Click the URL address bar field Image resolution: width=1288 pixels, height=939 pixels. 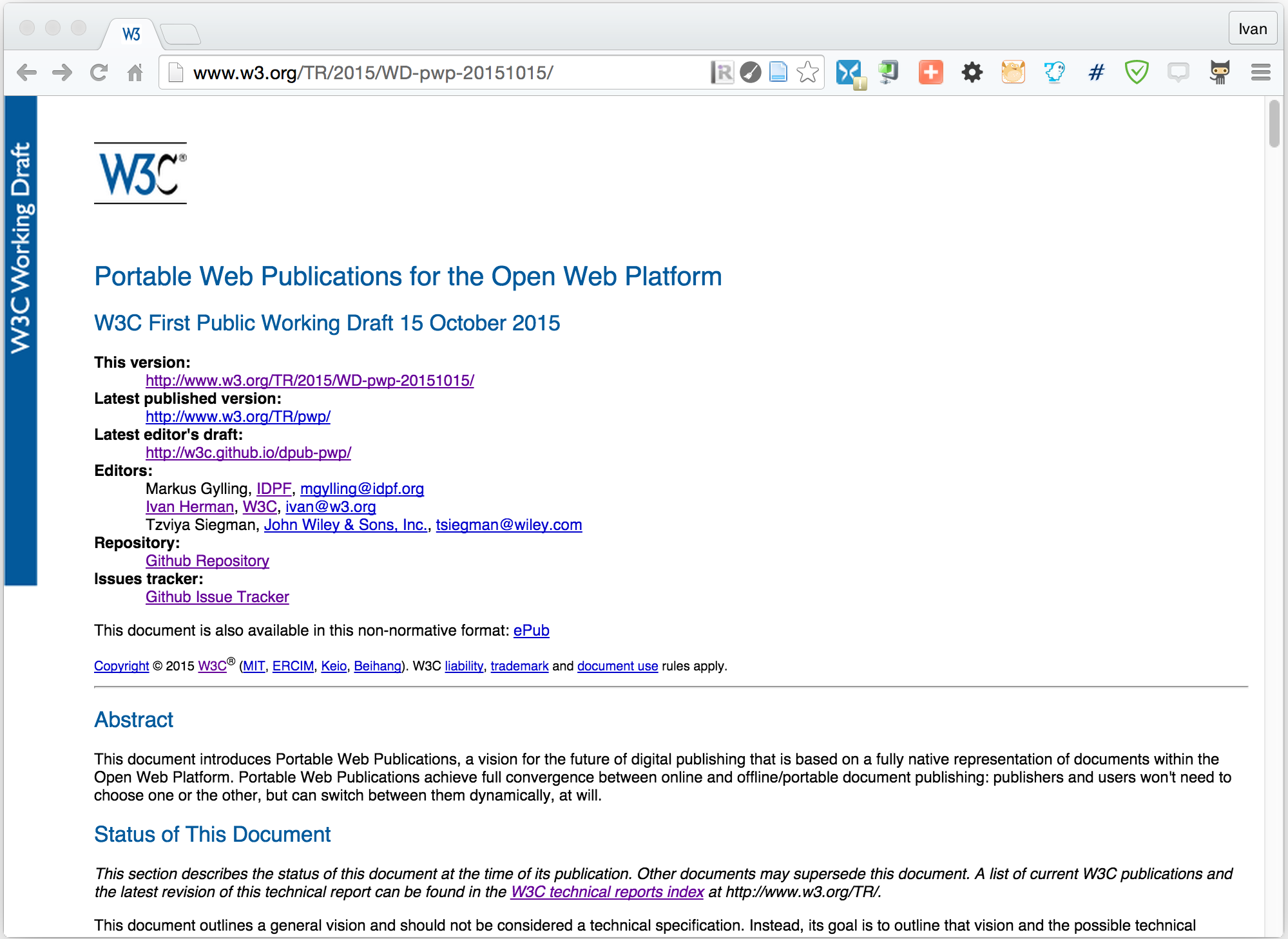click(x=438, y=73)
